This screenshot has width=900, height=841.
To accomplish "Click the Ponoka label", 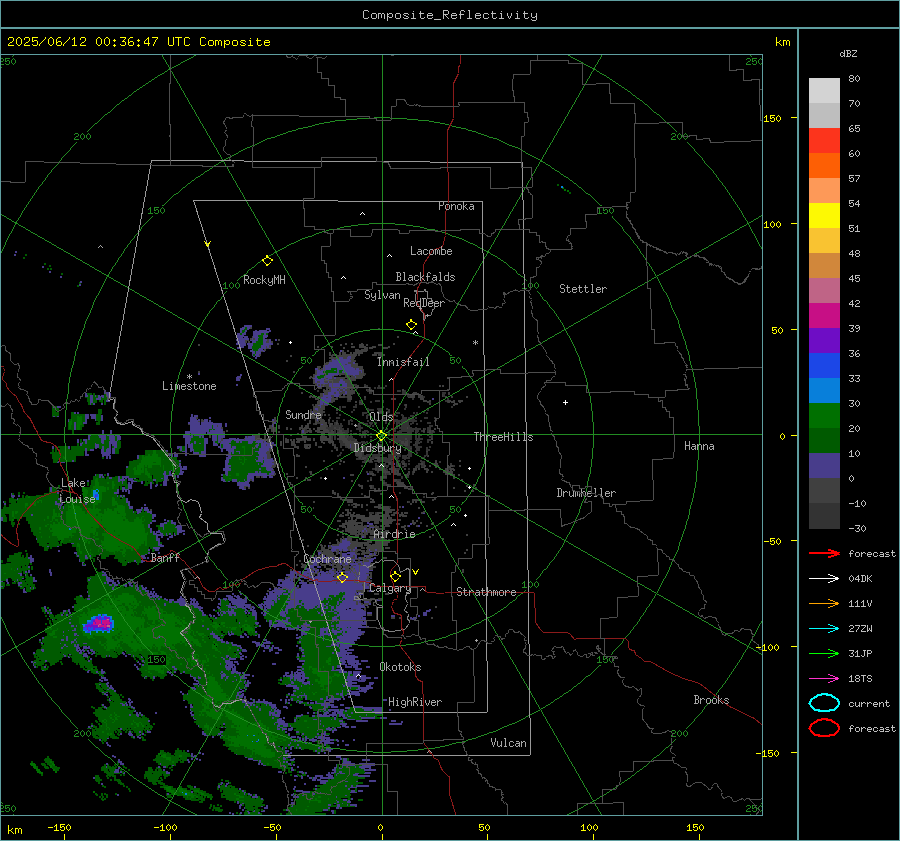I will pyautogui.click(x=456, y=206).
